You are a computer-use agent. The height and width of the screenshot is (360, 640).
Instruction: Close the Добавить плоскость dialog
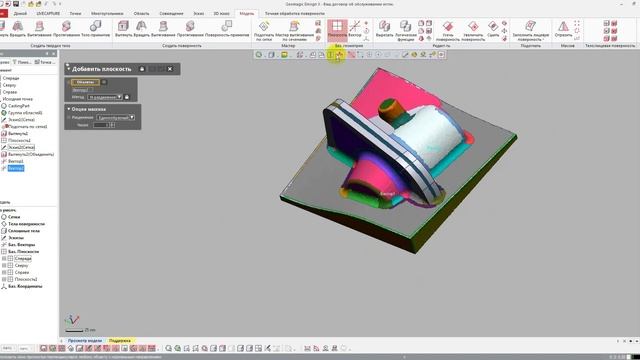coord(170,69)
